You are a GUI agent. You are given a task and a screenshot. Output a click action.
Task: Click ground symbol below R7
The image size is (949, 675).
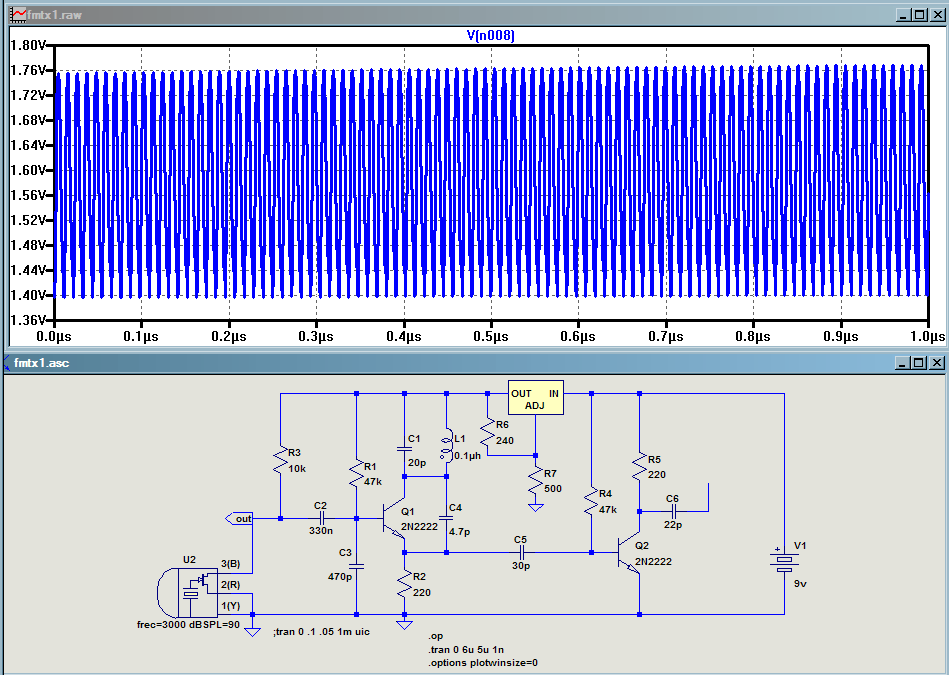(535, 507)
